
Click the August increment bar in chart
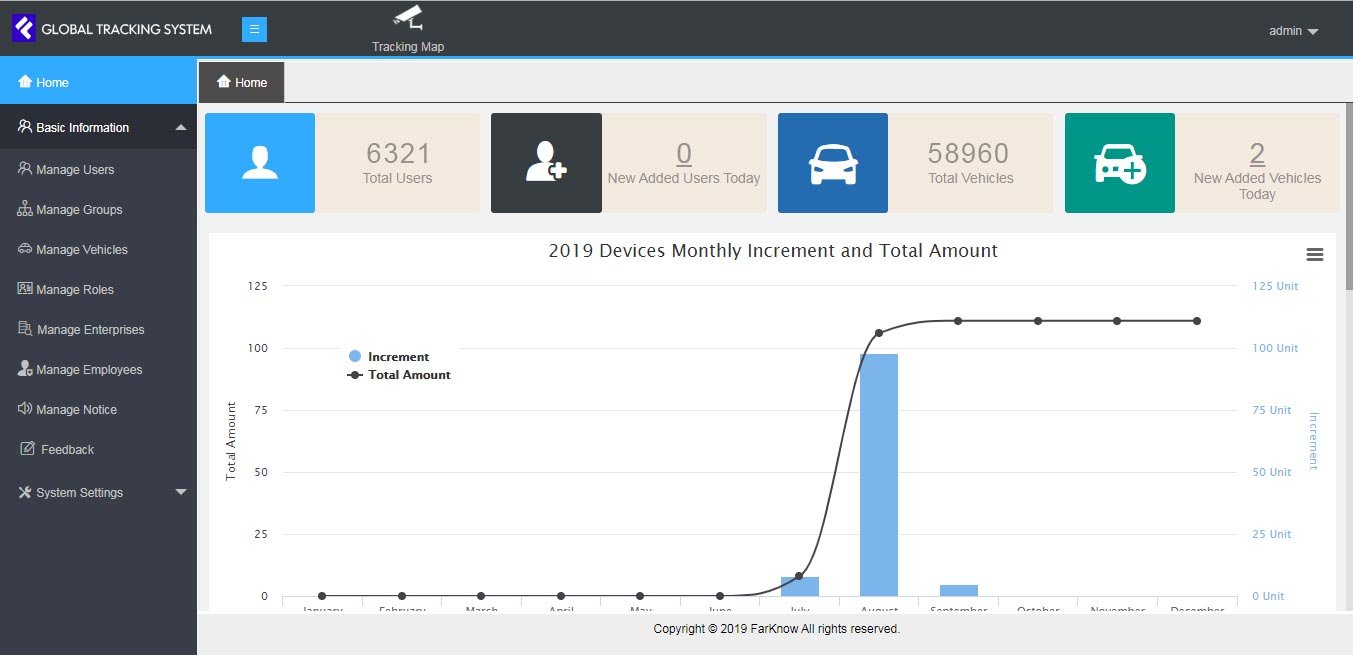coord(878,475)
